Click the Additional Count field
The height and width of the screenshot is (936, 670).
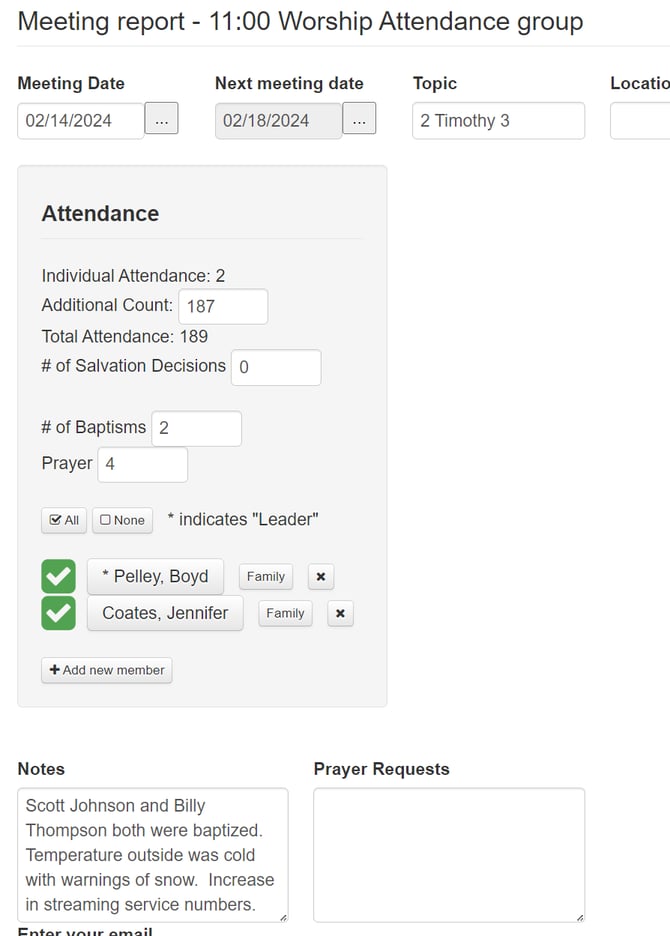(x=222, y=306)
